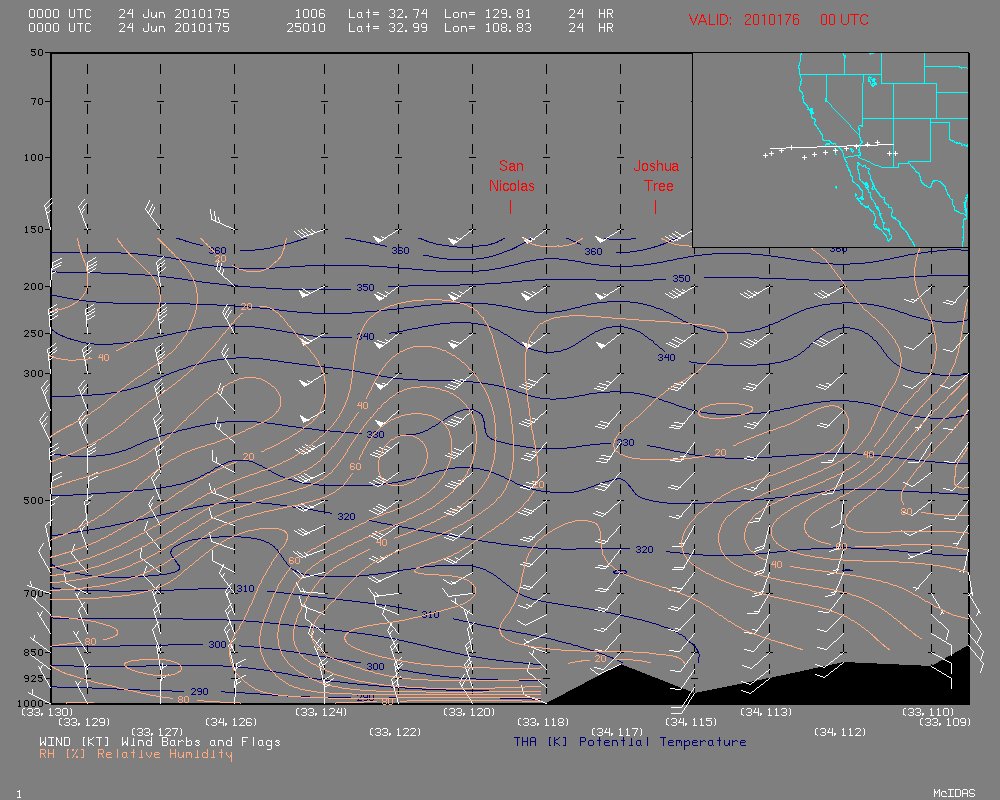1000x800 pixels.
Task: Click the WIND [KT] Wind Barbs and Flags legend
Action: click(x=159, y=742)
